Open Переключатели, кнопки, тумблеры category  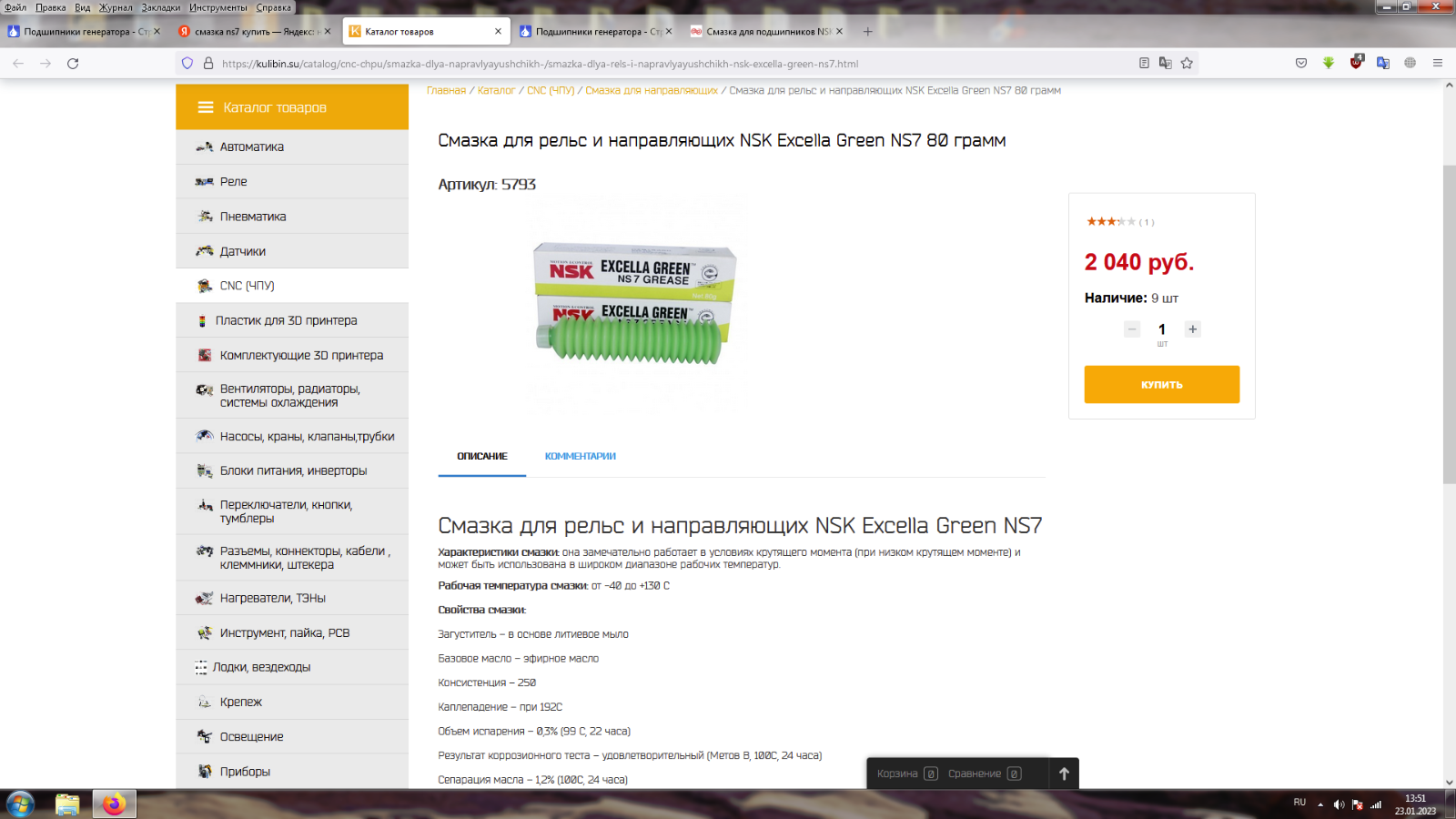point(292,511)
